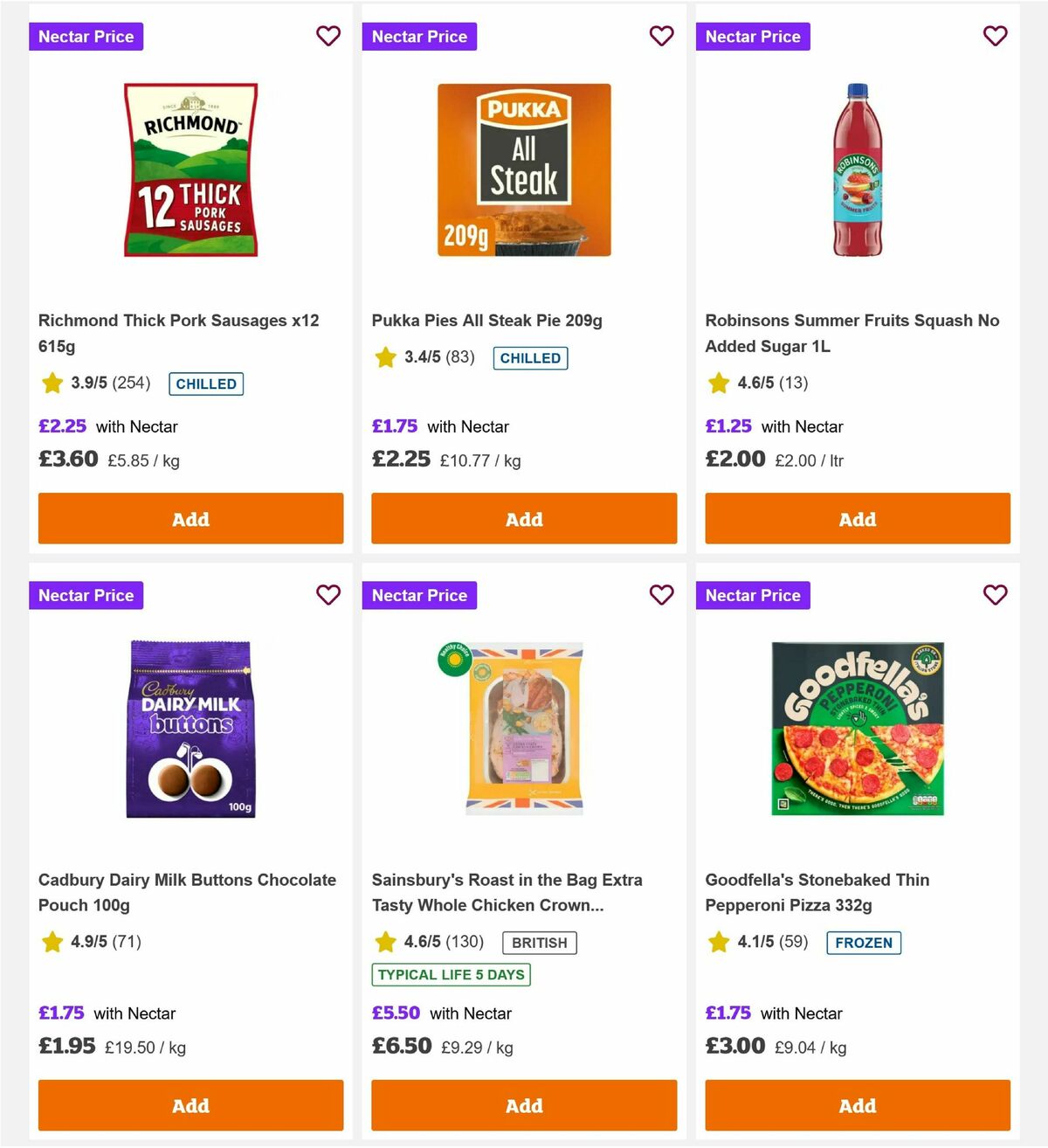Click the BRITISH label on the chicken product
1048x1148 pixels.
539,942
